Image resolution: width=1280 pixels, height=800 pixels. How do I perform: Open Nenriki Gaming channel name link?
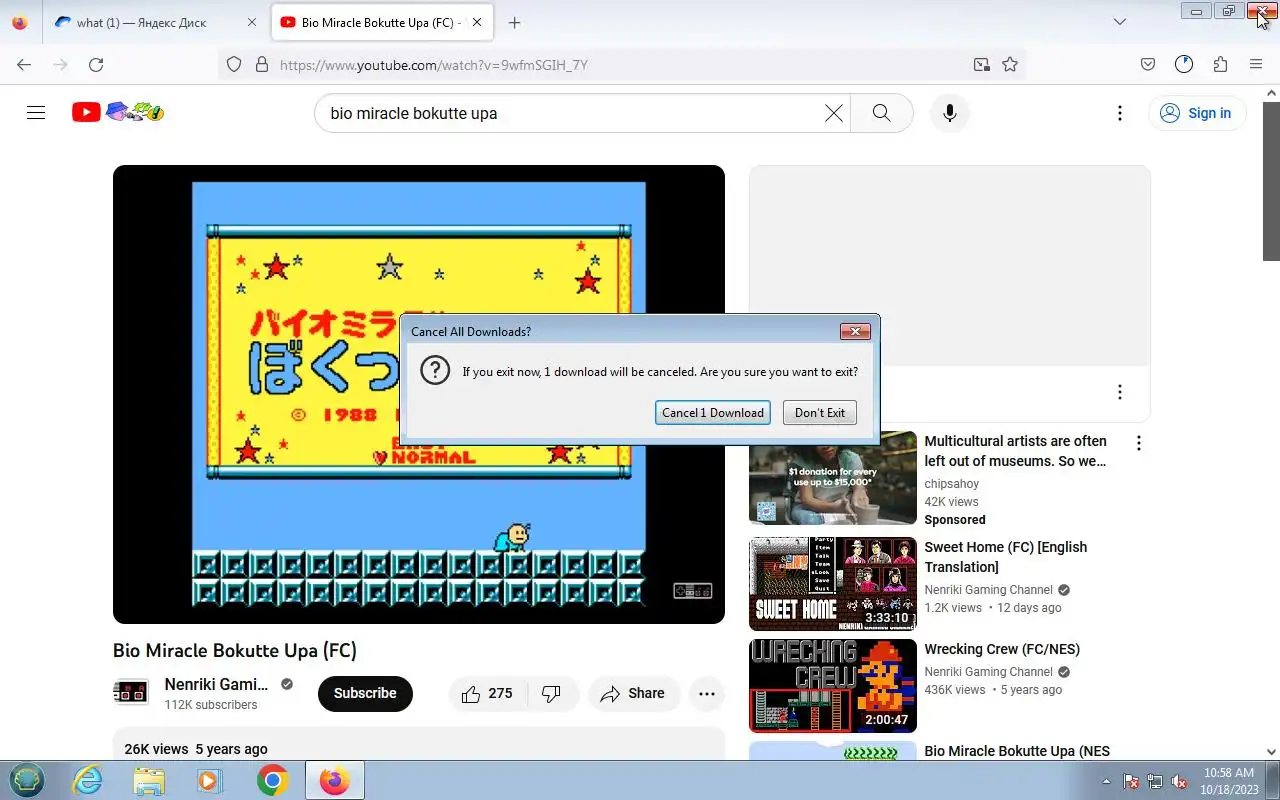(x=216, y=684)
